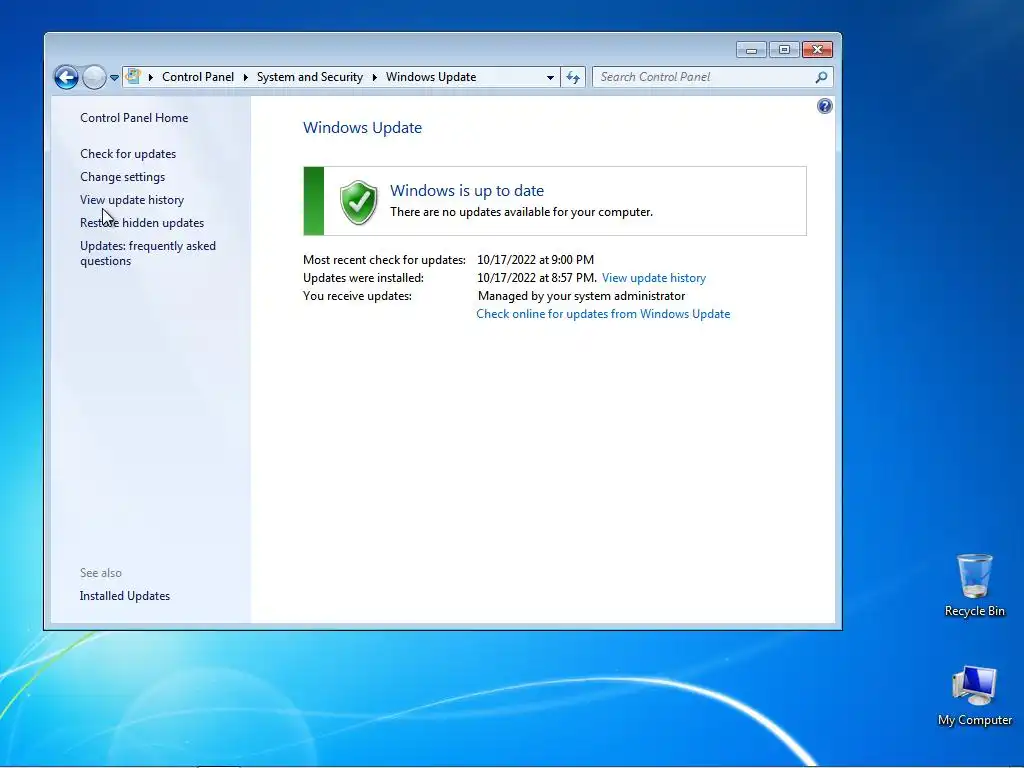Screen dimensions: 1024x768
Task: Click the Refresh button beside address bar
Action: pos(573,77)
